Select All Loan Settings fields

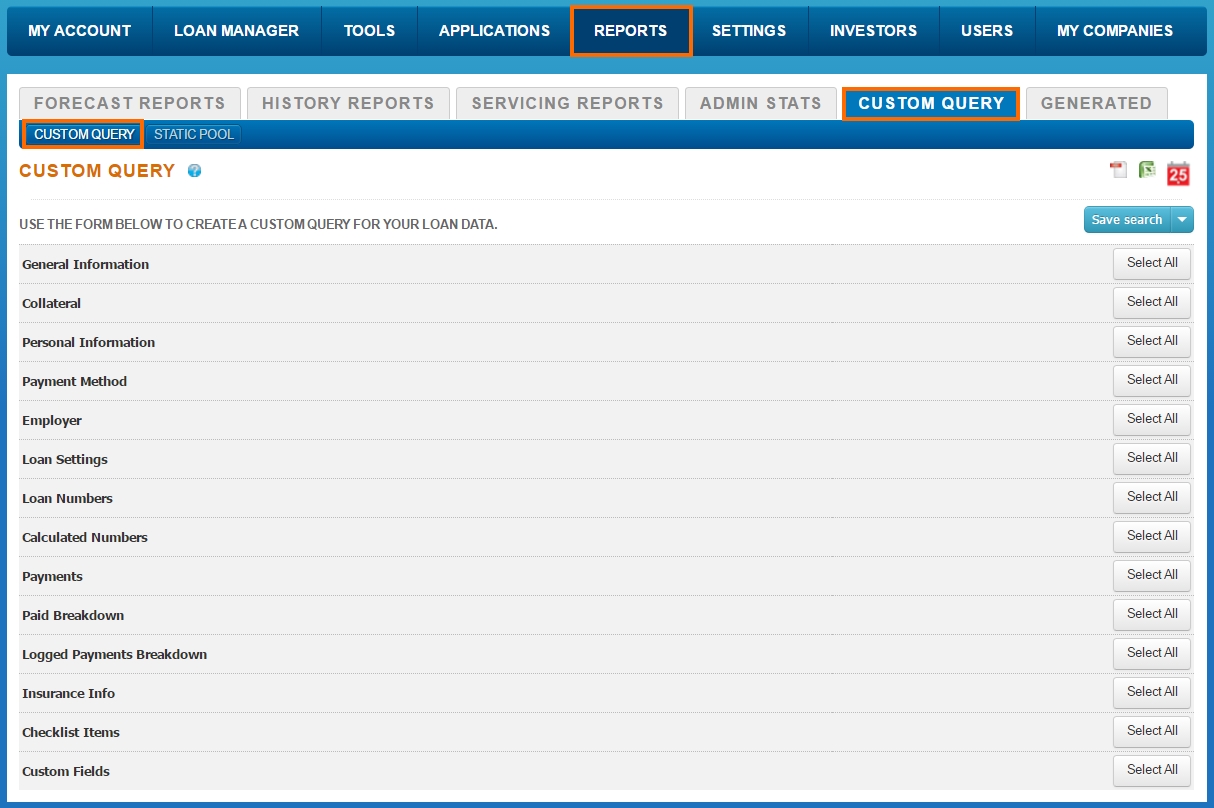1152,458
